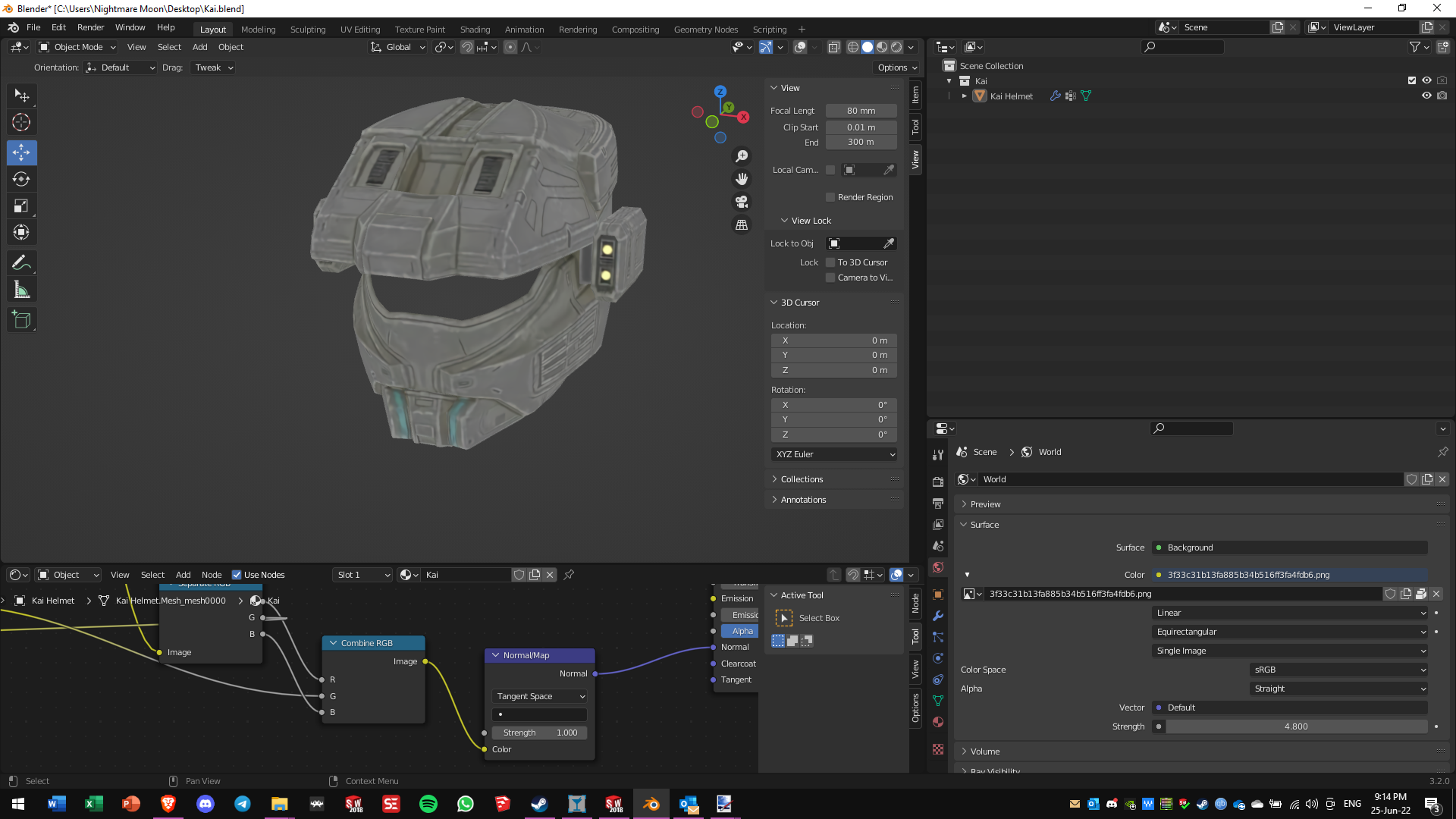The width and height of the screenshot is (1456, 819).
Task: Click the World Strength 4.800 slider
Action: pos(1295,726)
